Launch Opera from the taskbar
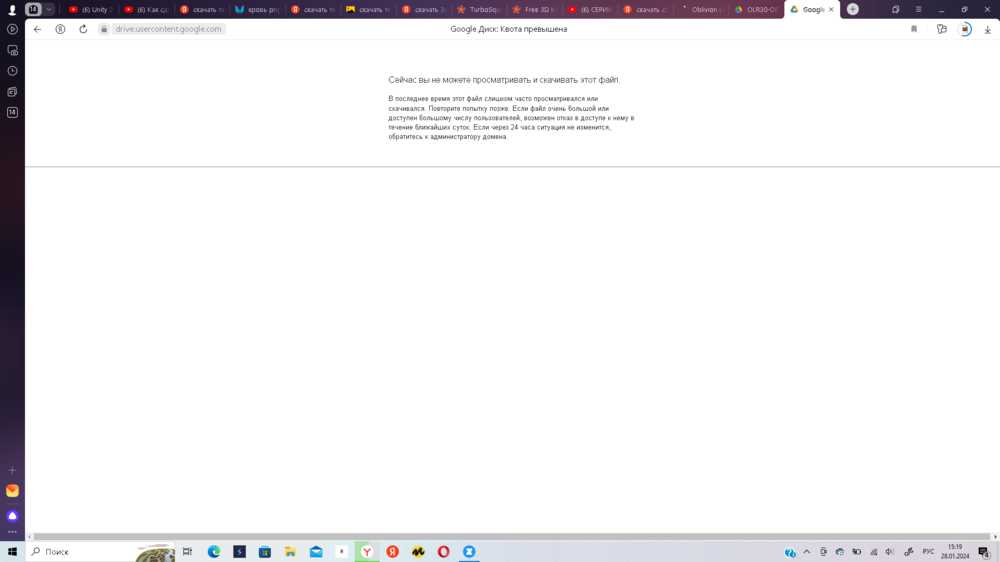This screenshot has width=1000, height=562. pos(443,551)
